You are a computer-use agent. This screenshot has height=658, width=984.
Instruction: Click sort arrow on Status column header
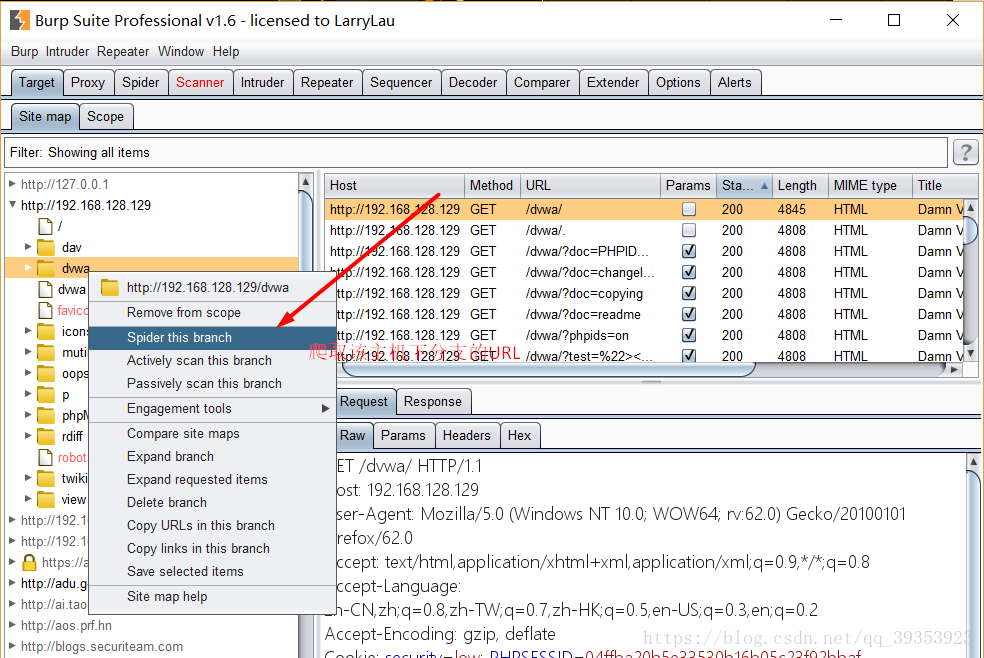pyautogui.click(x=764, y=186)
